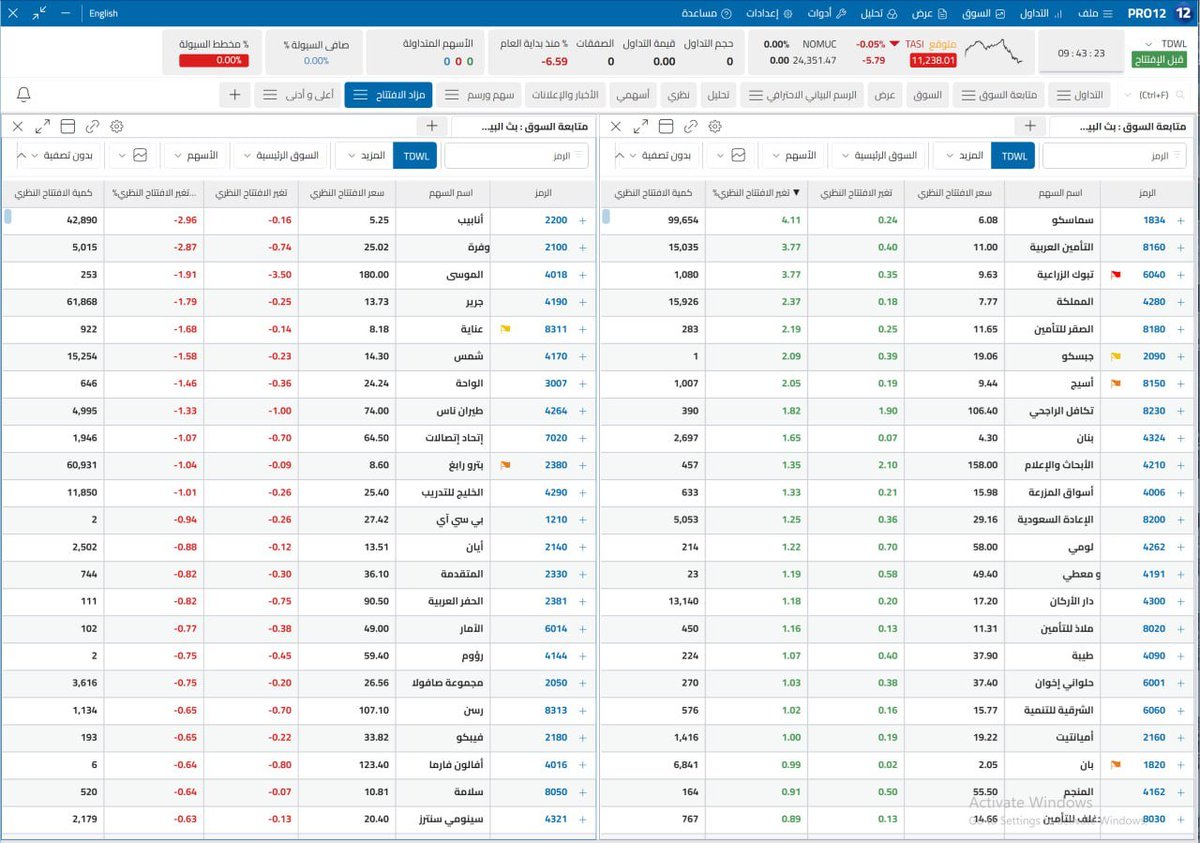The image size is (1200, 843).
Task: Click the link icon in the right panel header
Action: (x=689, y=127)
